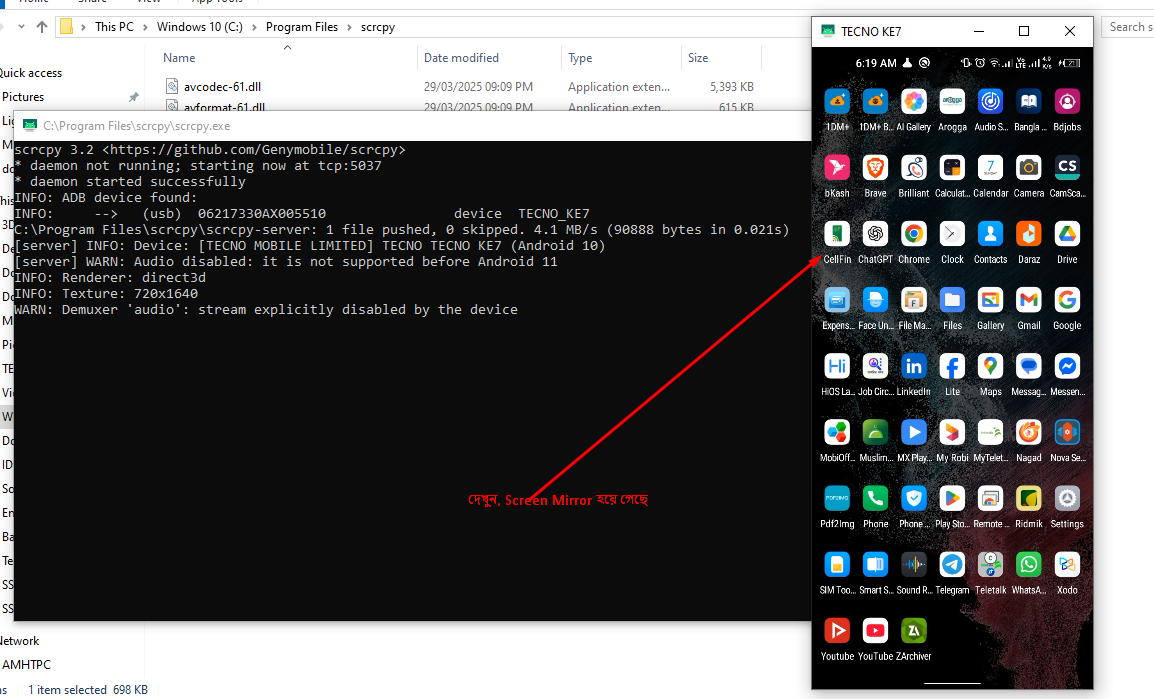
Task: Tap the Camera app icon
Action: [x=1028, y=168]
